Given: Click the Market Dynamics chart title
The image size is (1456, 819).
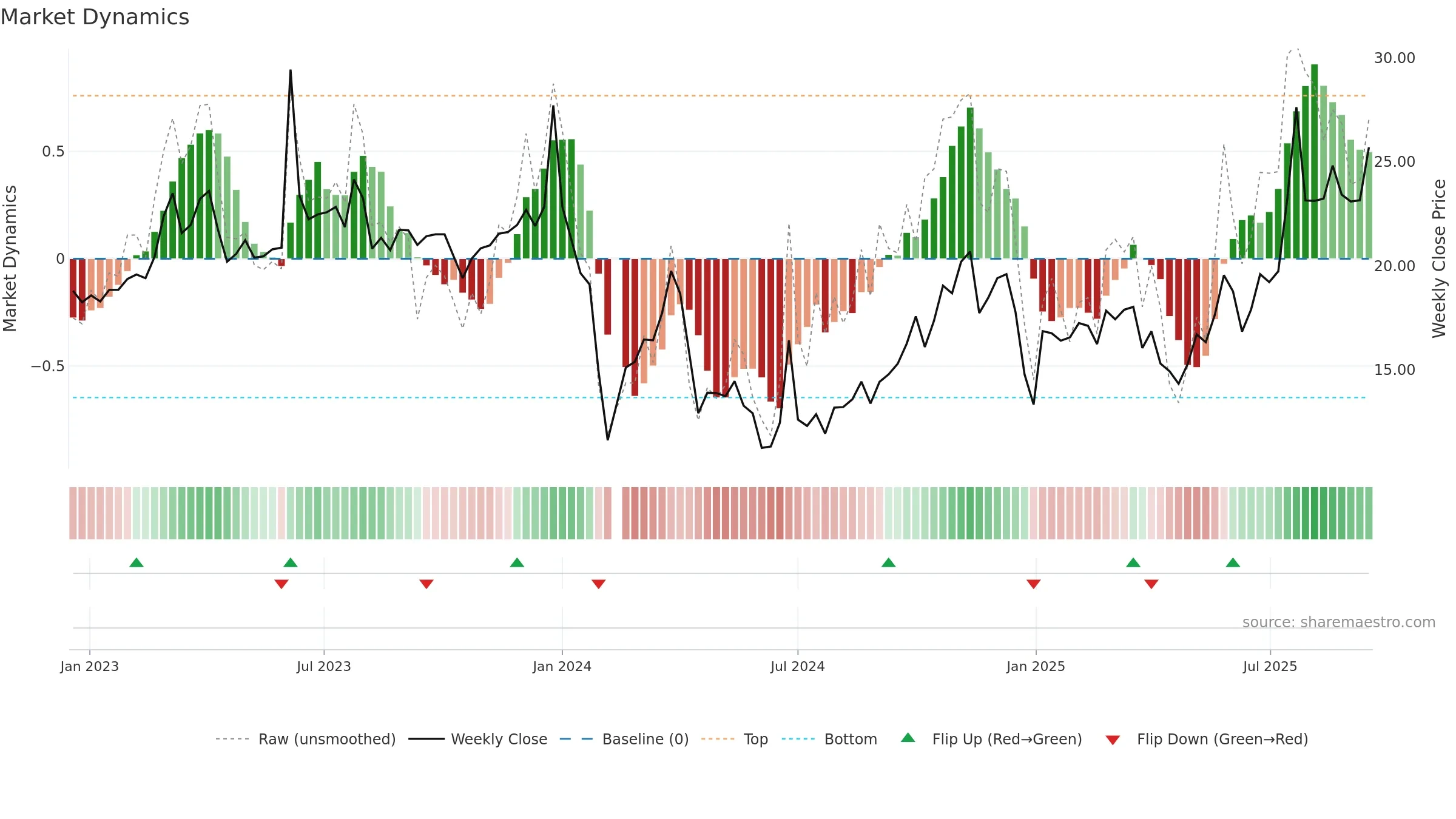Looking at the screenshot, I should click(95, 17).
